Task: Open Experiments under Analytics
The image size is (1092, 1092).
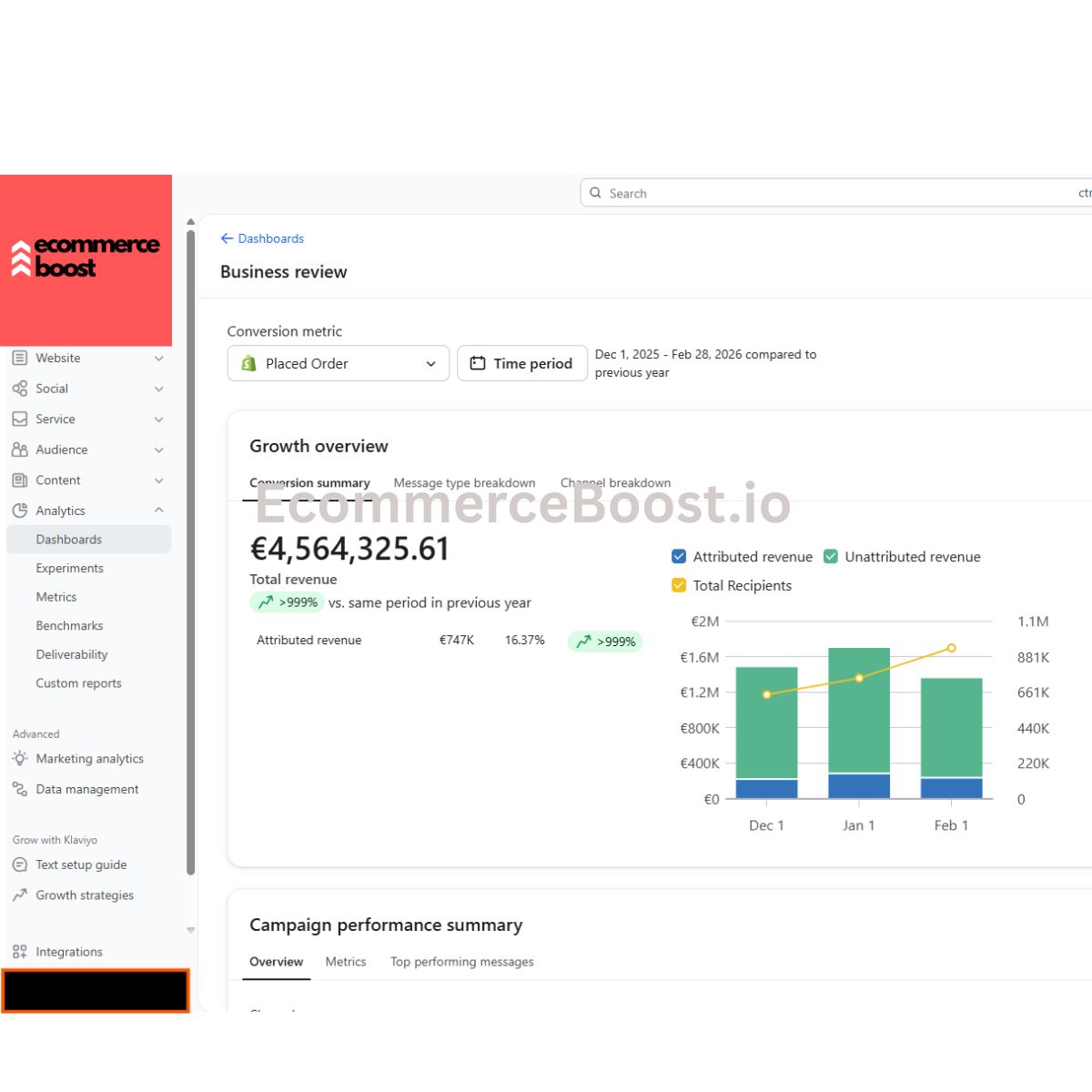Action: pos(69,568)
